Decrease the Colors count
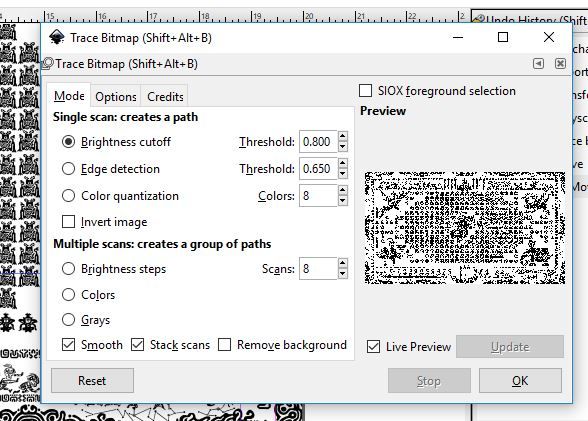Viewport: 588px width, 421px height. (342, 201)
